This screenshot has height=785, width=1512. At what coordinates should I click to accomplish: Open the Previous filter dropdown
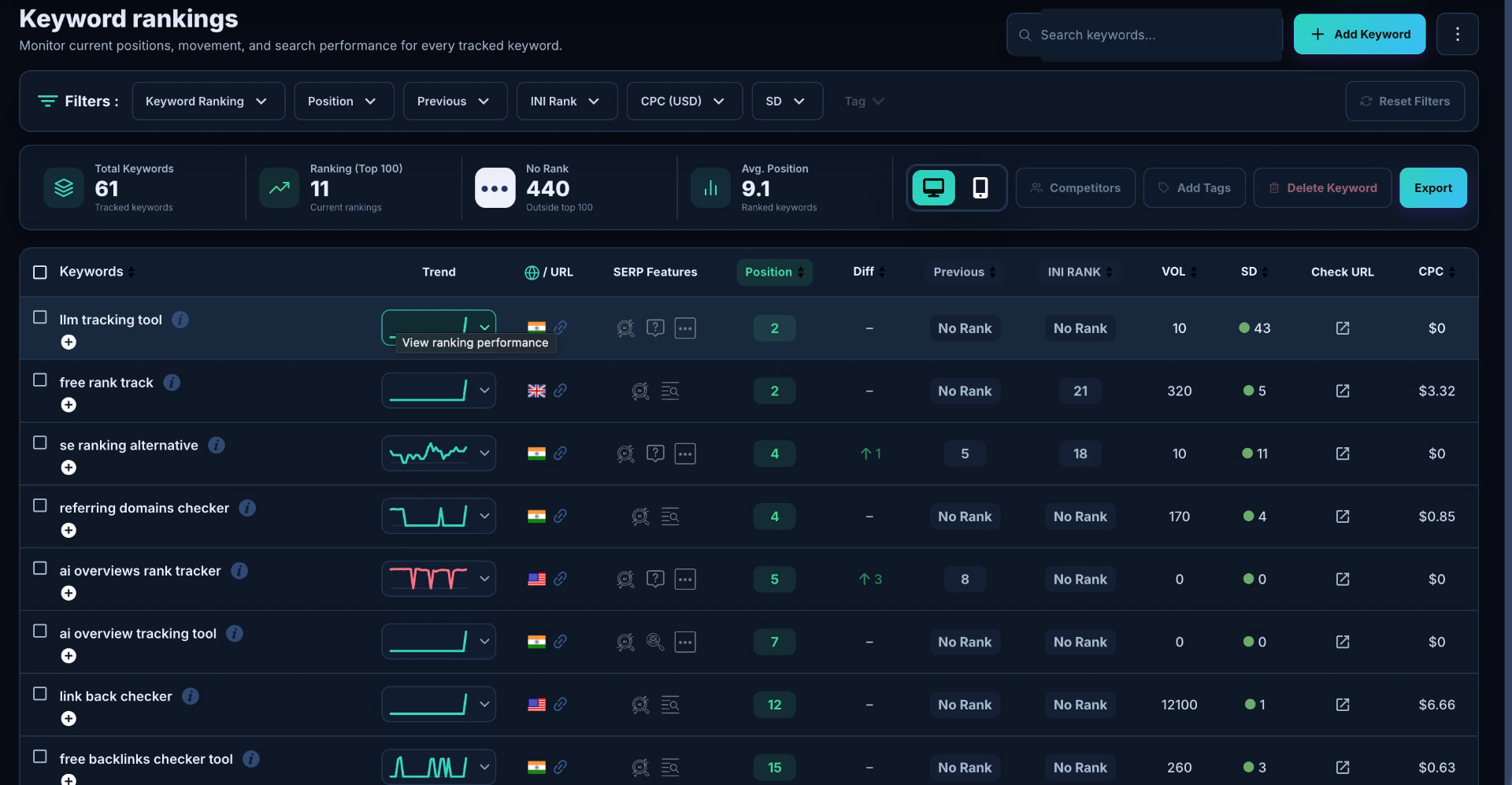coord(454,101)
